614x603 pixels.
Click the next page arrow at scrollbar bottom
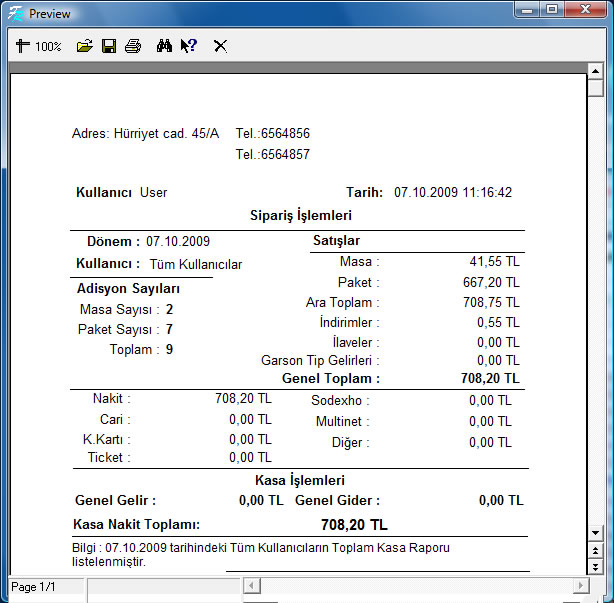[596, 566]
